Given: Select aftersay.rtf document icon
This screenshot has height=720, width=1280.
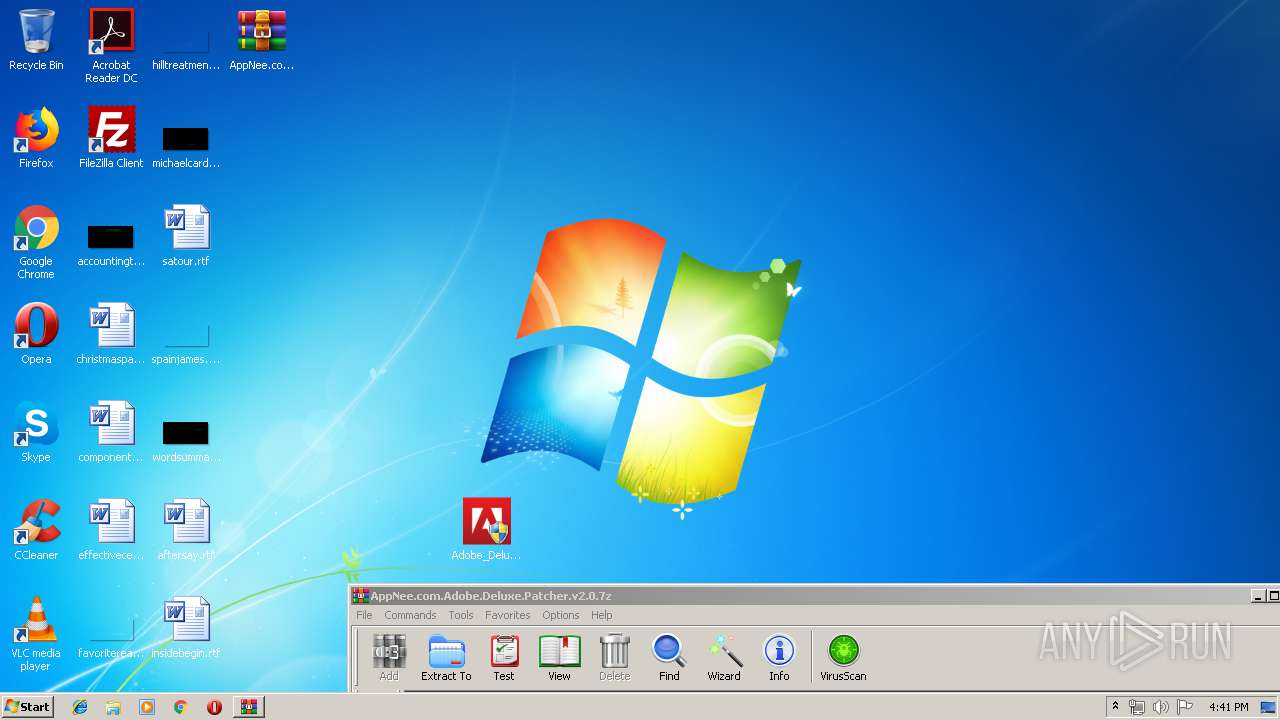Looking at the screenshot, I should tap(186, 530).
